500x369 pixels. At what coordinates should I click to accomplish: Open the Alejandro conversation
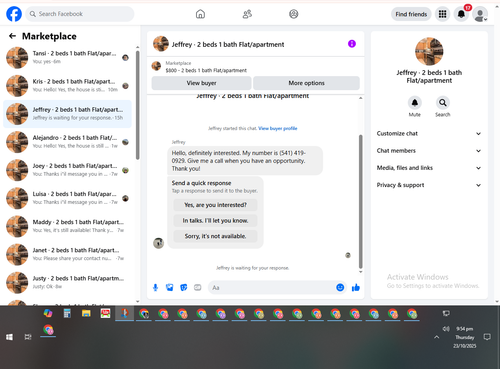67,142
